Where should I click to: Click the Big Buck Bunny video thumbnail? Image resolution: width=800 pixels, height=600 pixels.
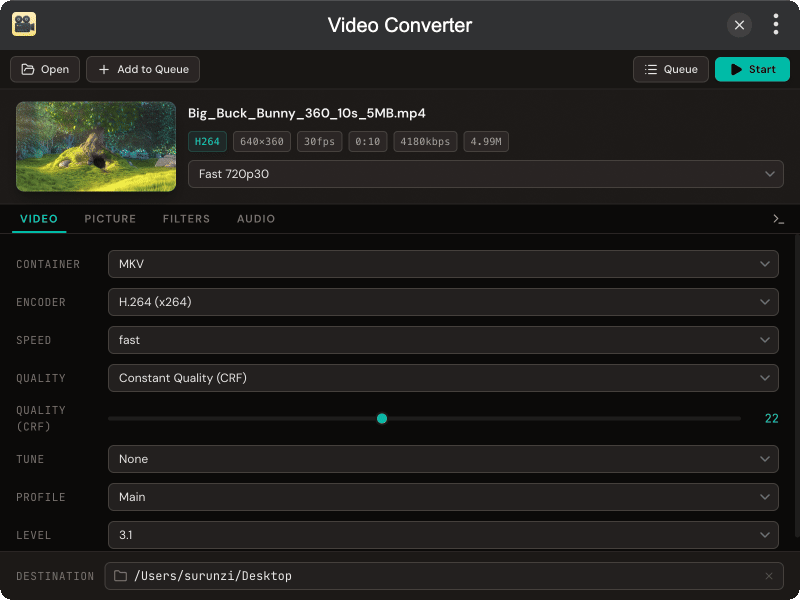coord(96,146)
